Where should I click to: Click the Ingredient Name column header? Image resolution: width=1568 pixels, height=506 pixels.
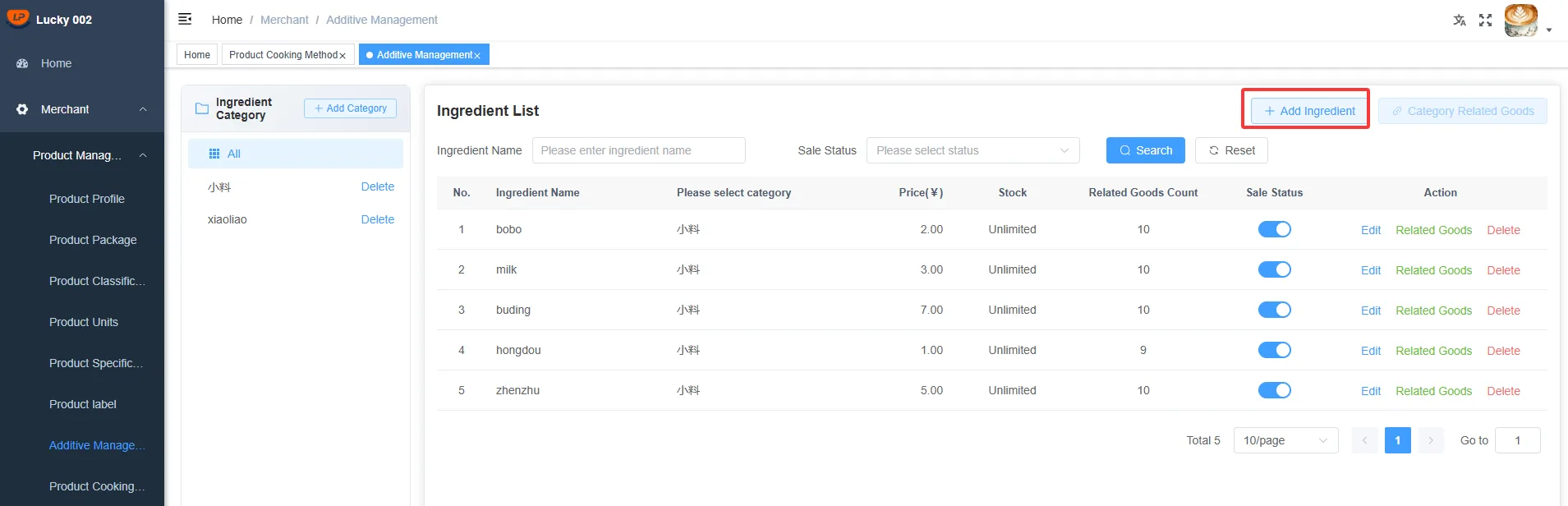pyautogui.click(x=538, y=192)
